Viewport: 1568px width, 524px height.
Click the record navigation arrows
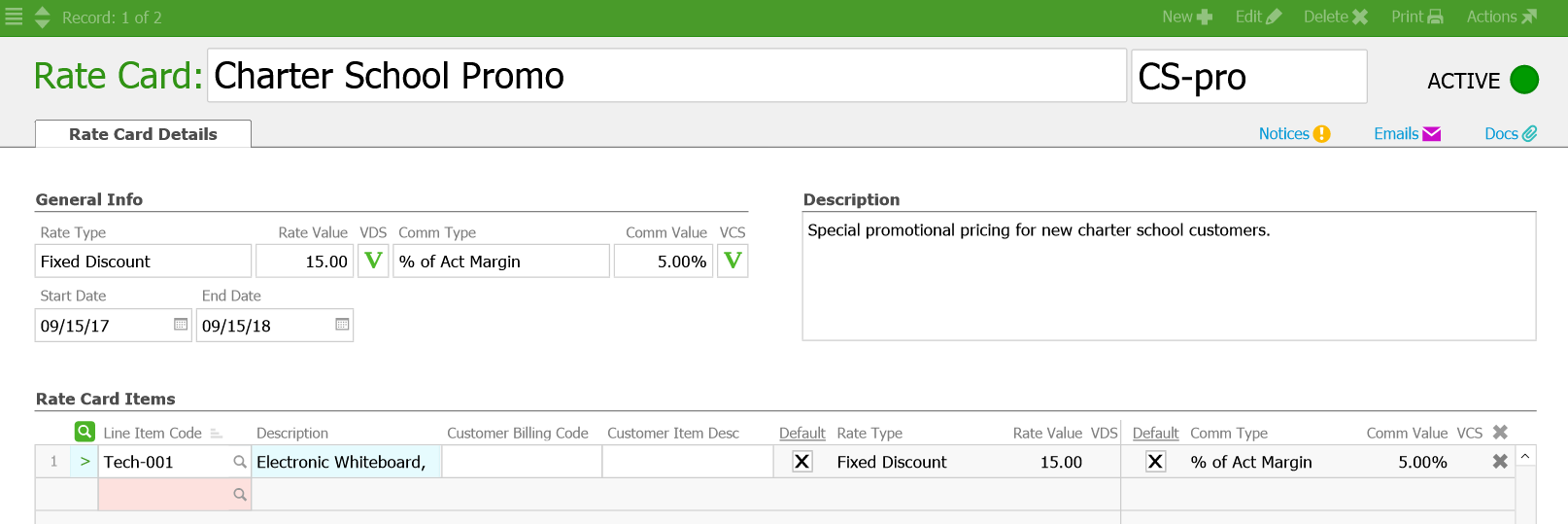click(x=43, y=17)
